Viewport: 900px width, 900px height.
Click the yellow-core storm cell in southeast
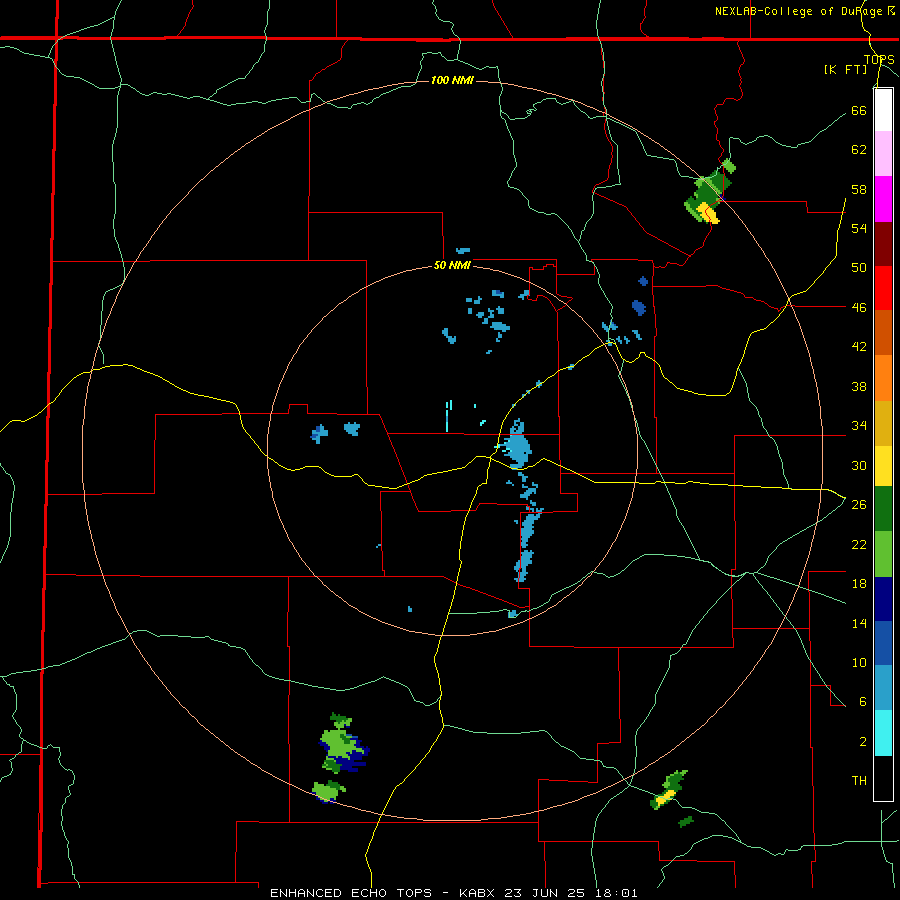669,790
